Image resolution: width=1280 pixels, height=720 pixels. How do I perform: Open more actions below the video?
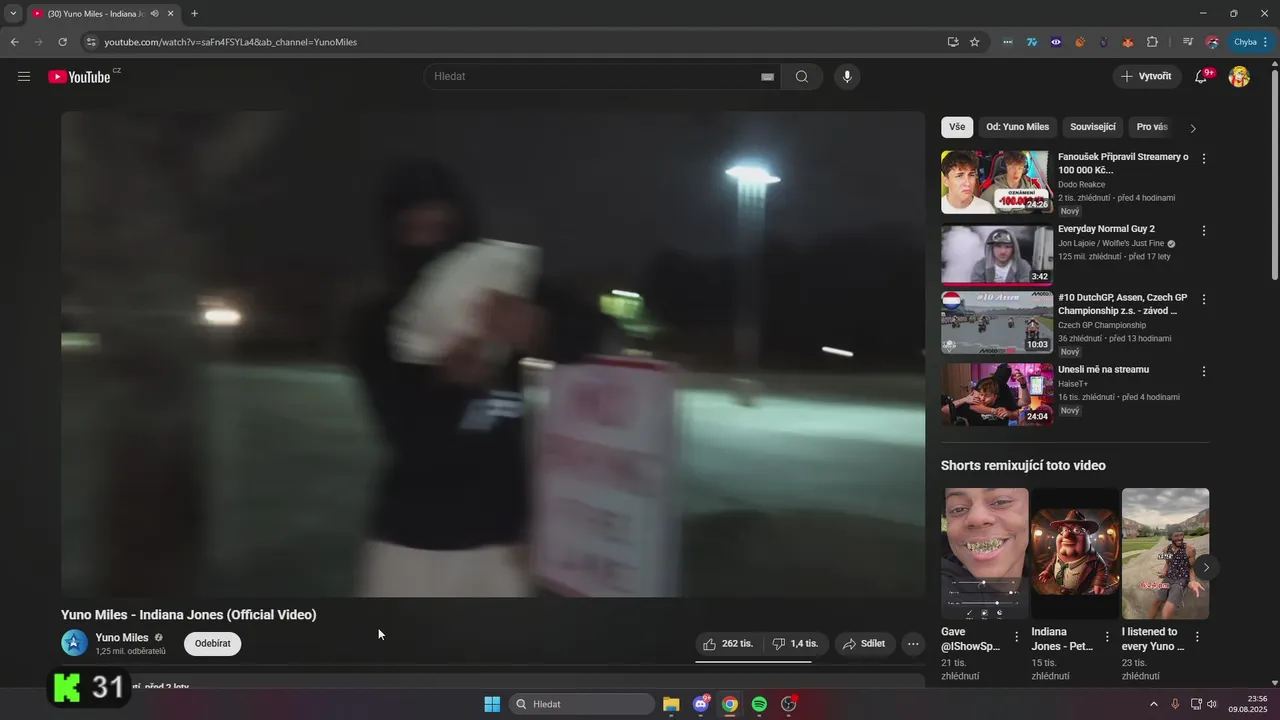tap(913, 644)
